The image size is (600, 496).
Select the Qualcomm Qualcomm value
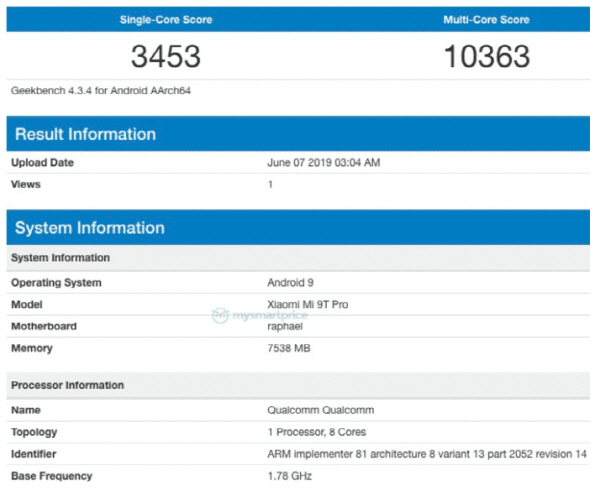321,410
